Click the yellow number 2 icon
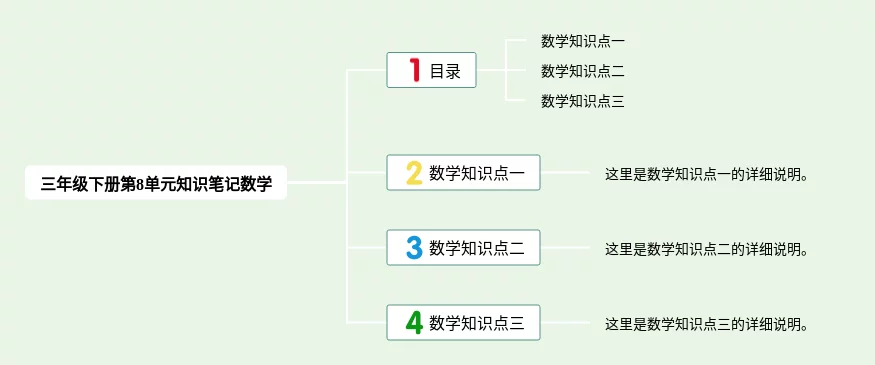This screenshot has height=365, width=875. [x=414, y=172]
